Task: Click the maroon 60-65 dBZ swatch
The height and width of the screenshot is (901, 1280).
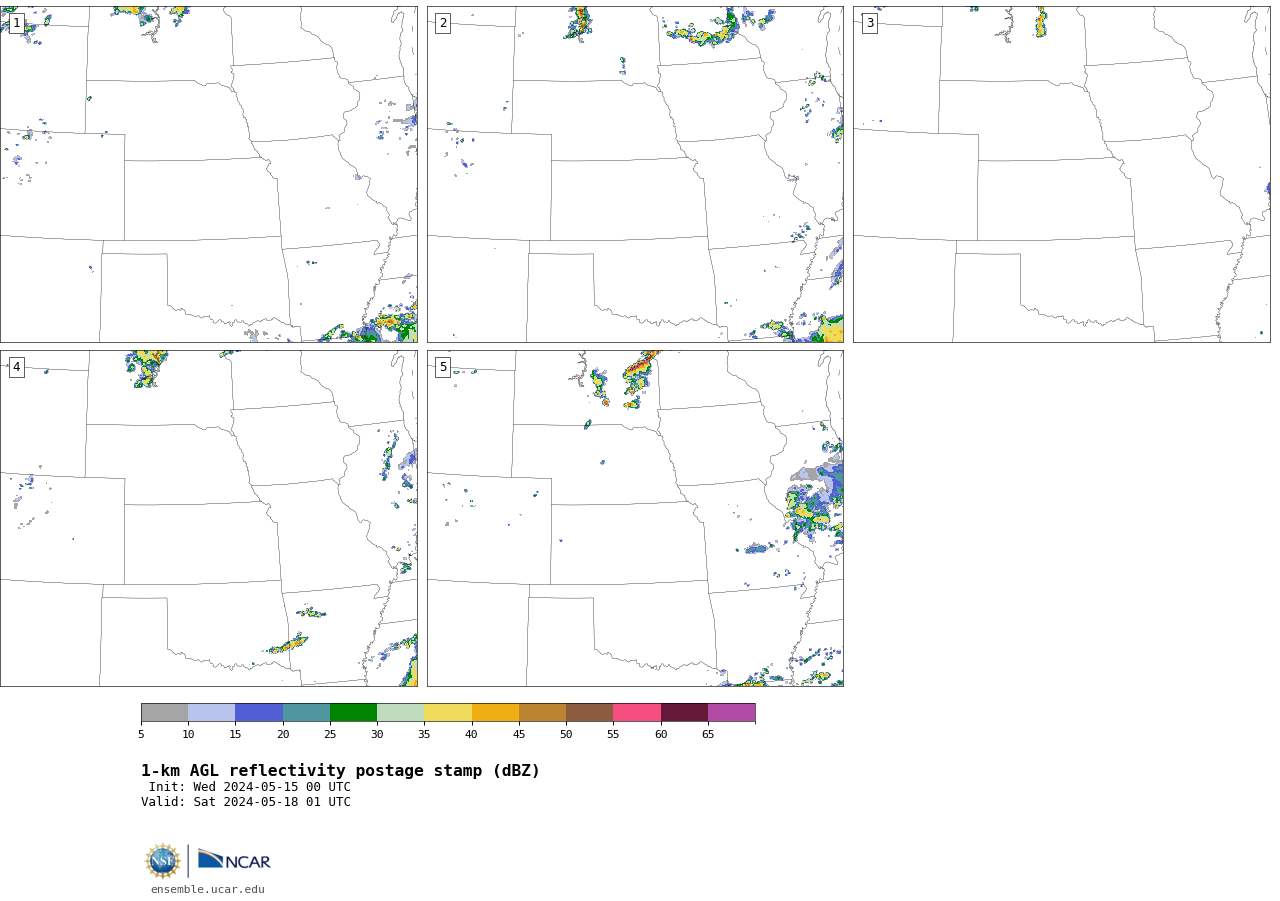Action: pyautogui.click(x=684, y=713)
